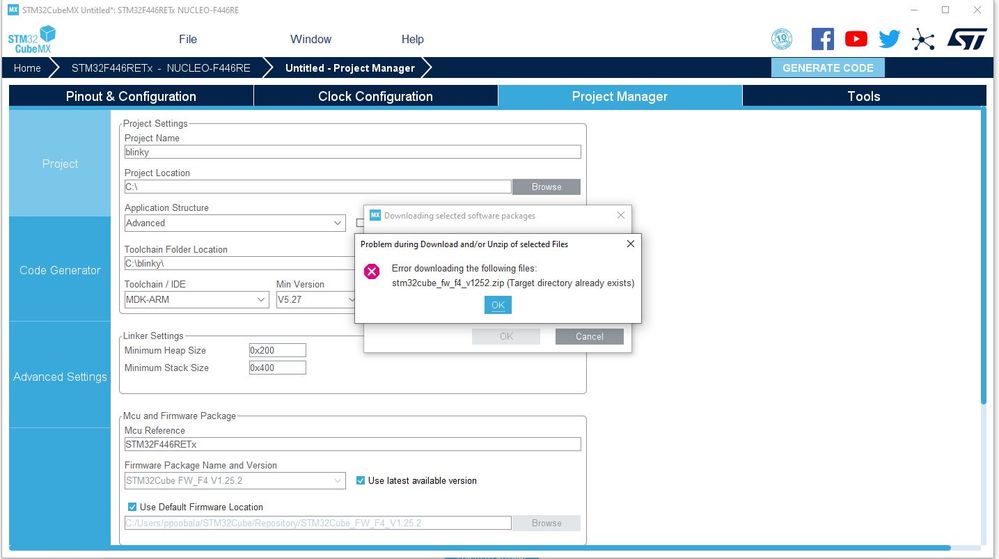Open the Help menu

point(412,40)
